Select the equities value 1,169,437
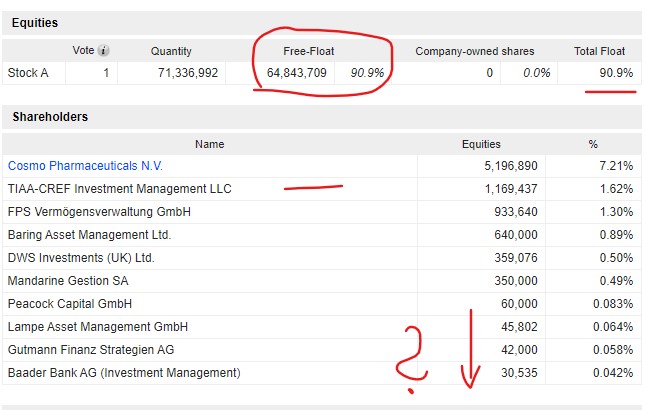This screenshot has width=647, height=410. 511,189
